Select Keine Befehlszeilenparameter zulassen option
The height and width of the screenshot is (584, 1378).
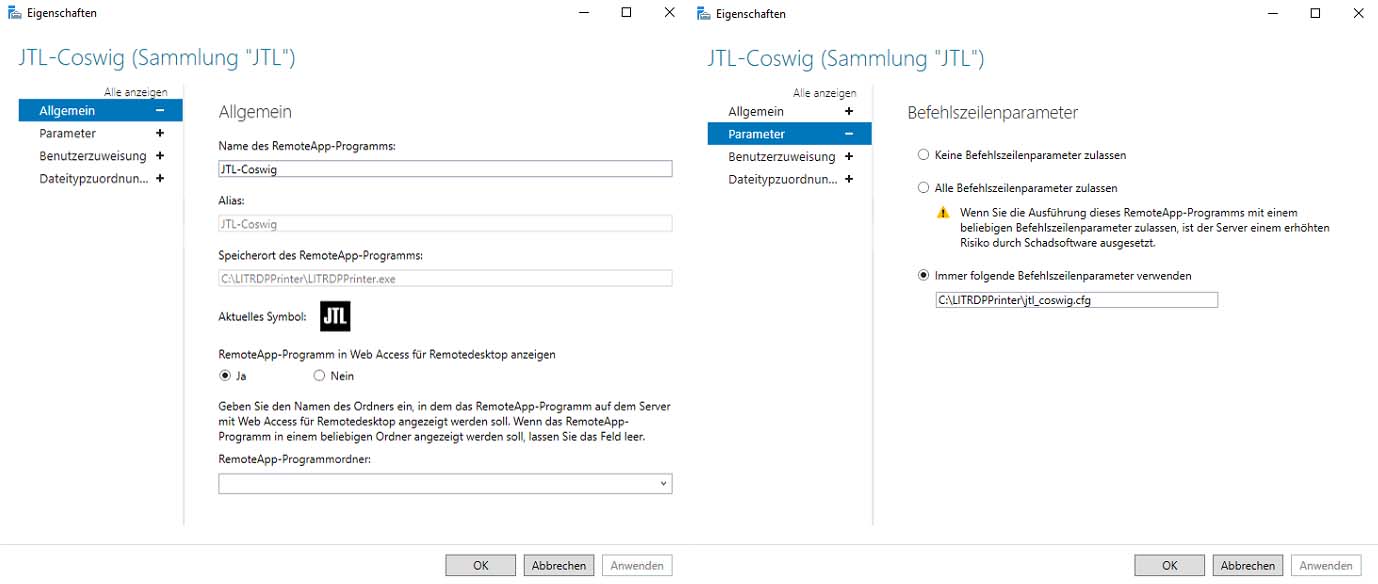pyautogui.click(x=923, y=155)
